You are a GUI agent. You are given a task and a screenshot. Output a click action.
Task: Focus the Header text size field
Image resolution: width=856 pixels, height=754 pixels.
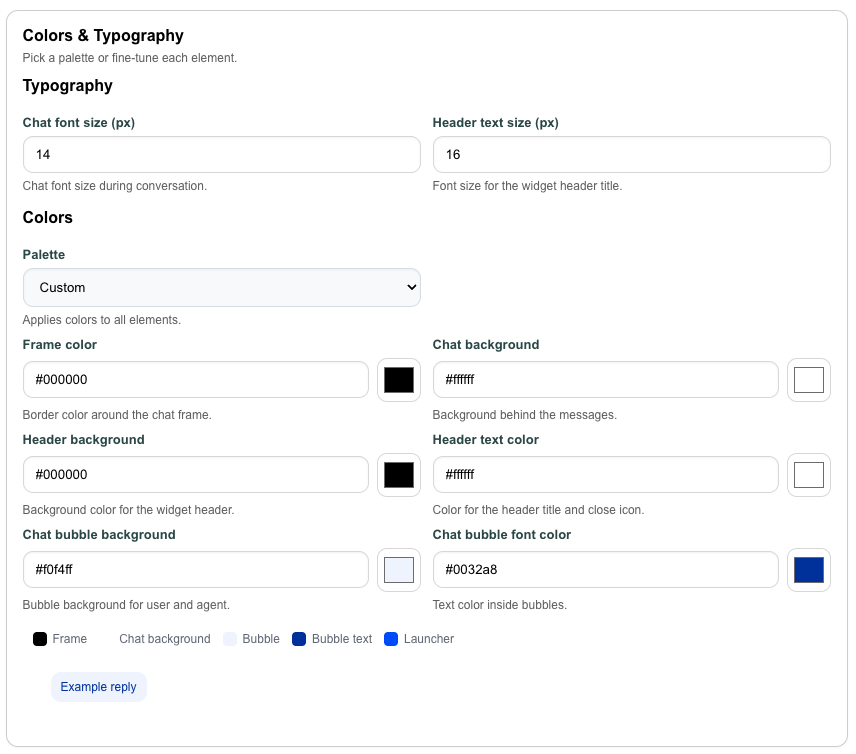click(x=631, y=155)
